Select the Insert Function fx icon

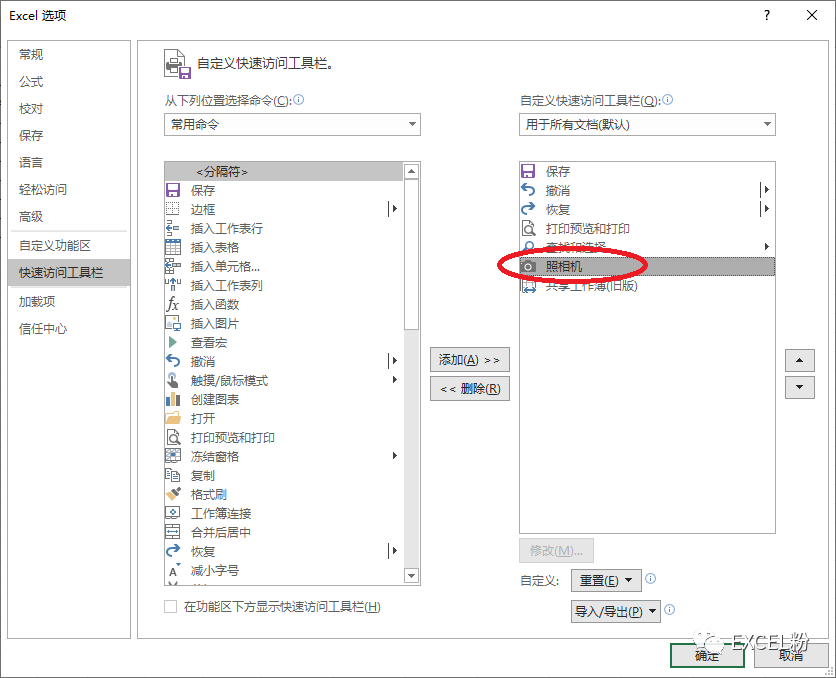[x=173, y=304]
